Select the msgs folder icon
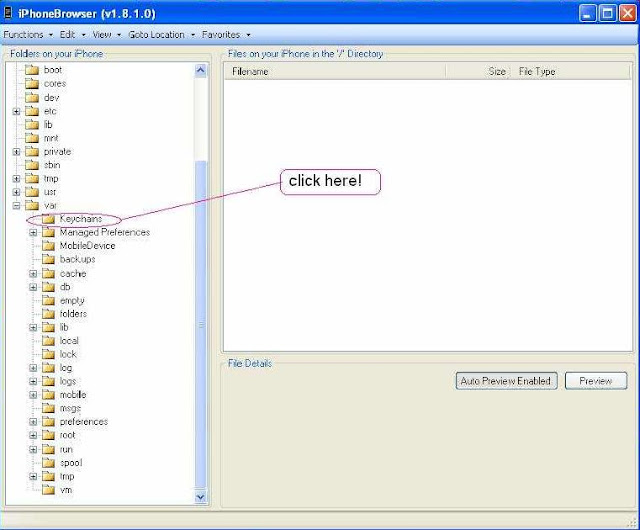640x530 pixels. tap(49, 408)
